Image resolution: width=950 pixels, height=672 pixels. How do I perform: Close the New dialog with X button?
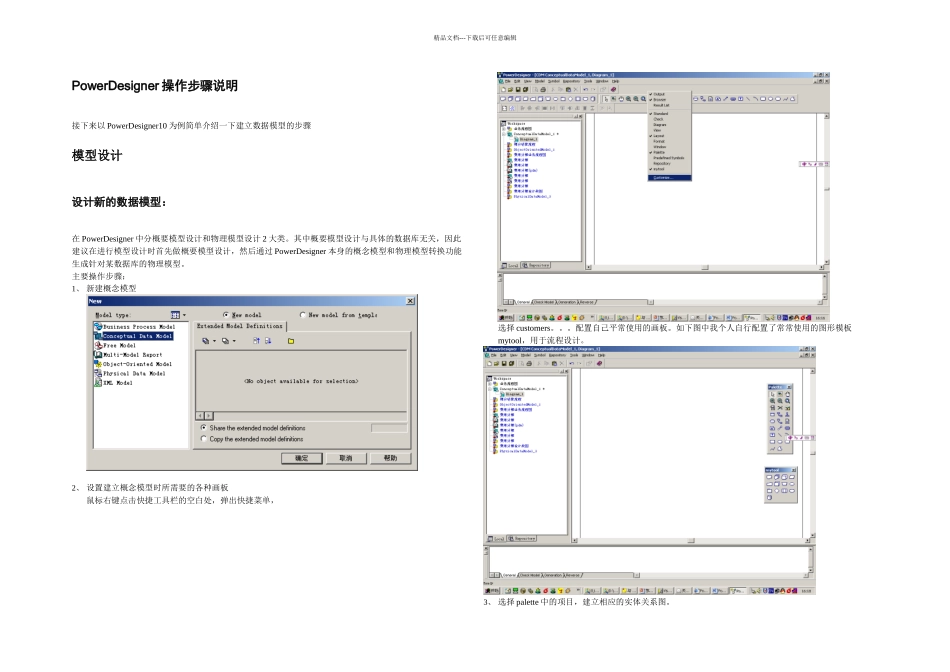(410, 301)
